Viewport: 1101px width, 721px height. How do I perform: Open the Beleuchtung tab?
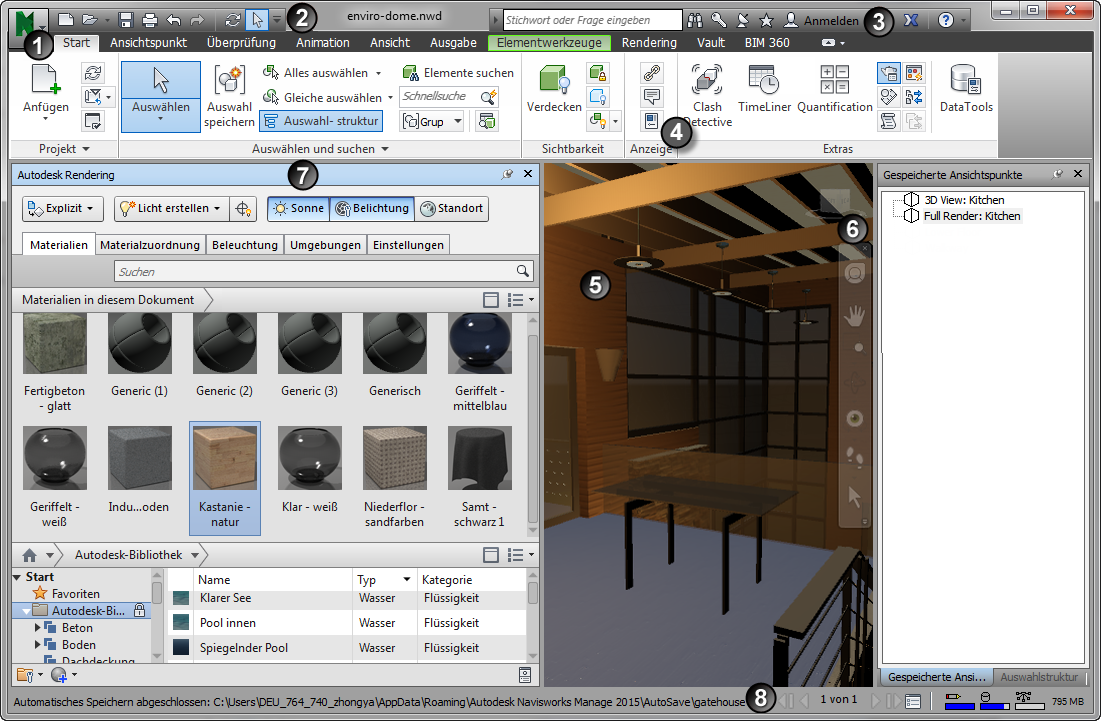[245, 245]
